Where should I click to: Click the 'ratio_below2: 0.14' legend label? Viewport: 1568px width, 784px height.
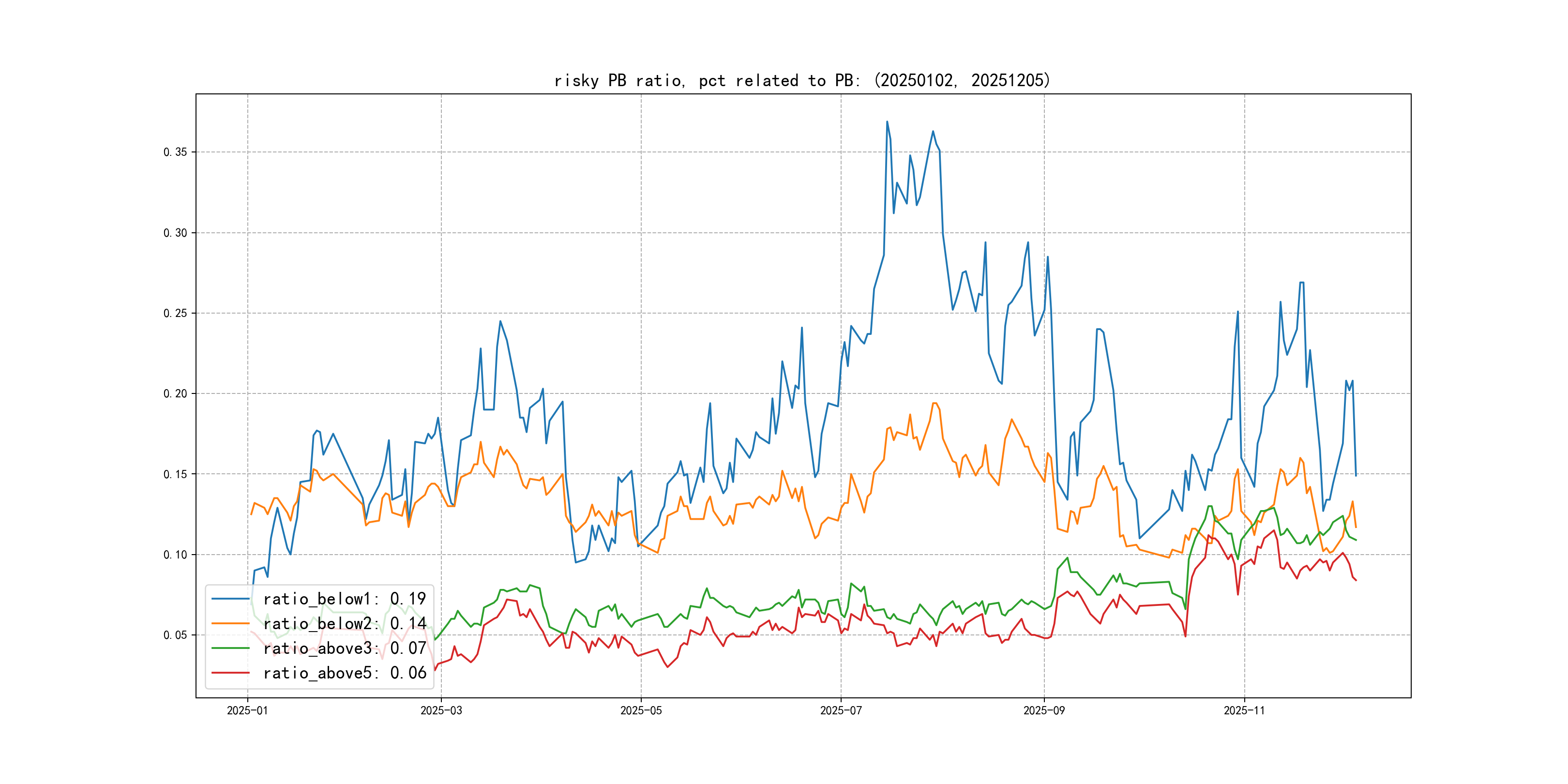(345, 623)
